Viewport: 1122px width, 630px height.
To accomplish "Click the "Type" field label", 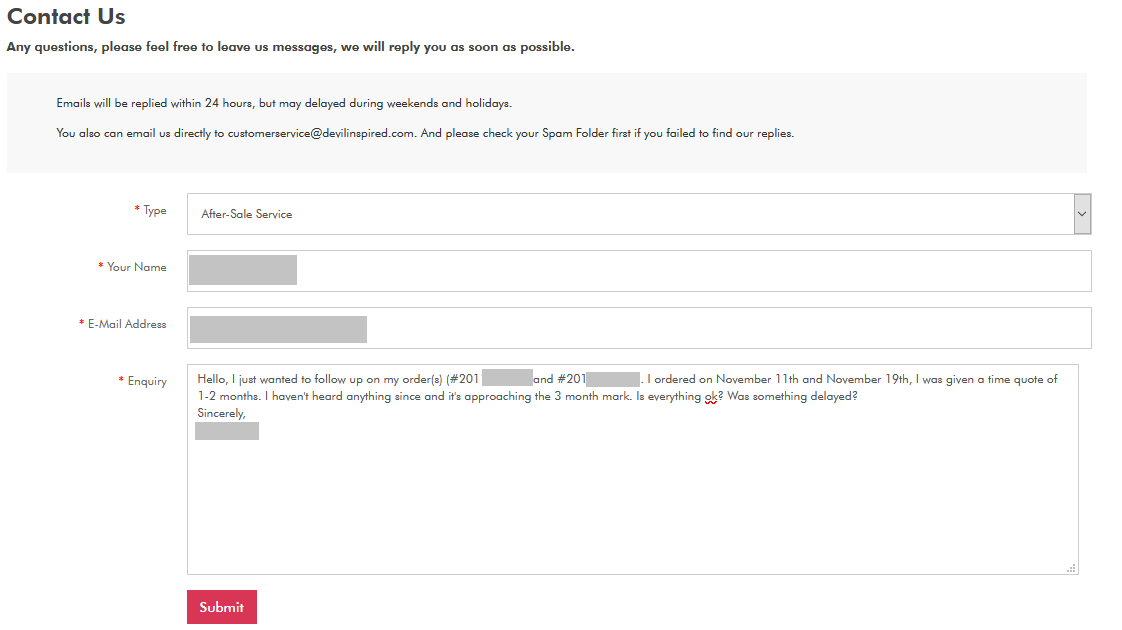I will click(x=155, y=210).
